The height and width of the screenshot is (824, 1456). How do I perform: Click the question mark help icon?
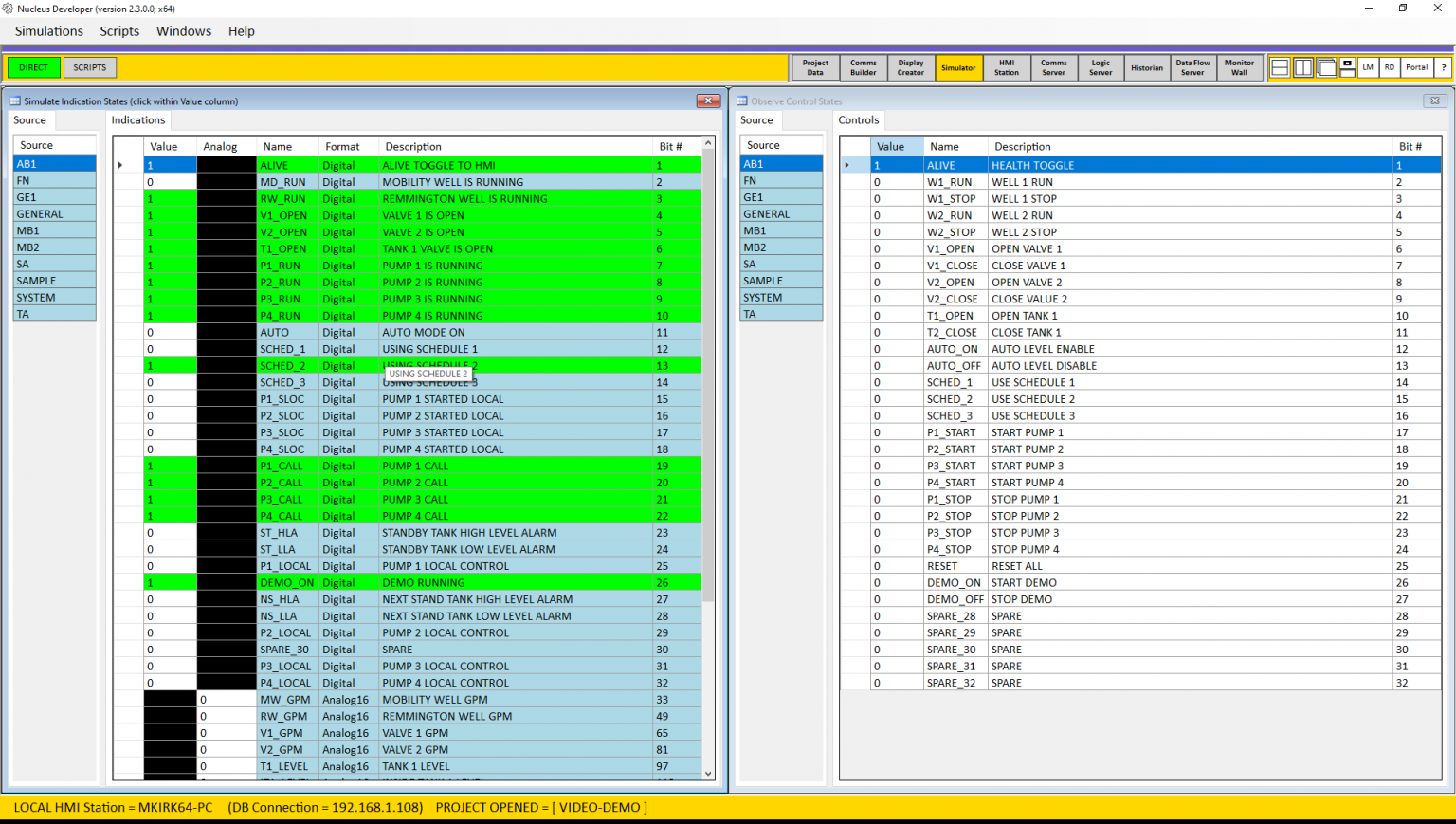(1445, 67)
